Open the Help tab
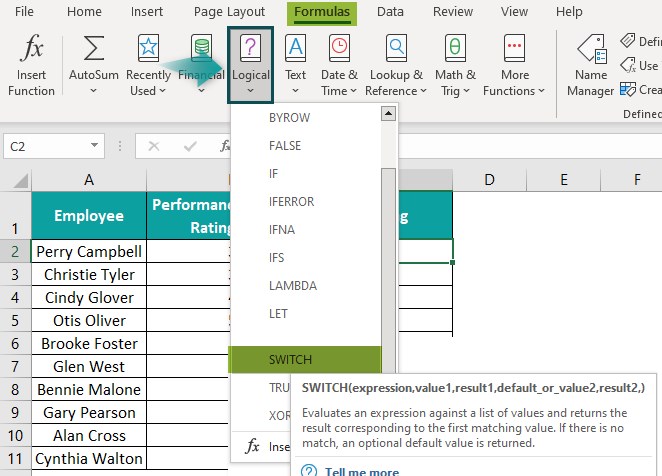Screen dimensions: 662x476 point(569,11)
